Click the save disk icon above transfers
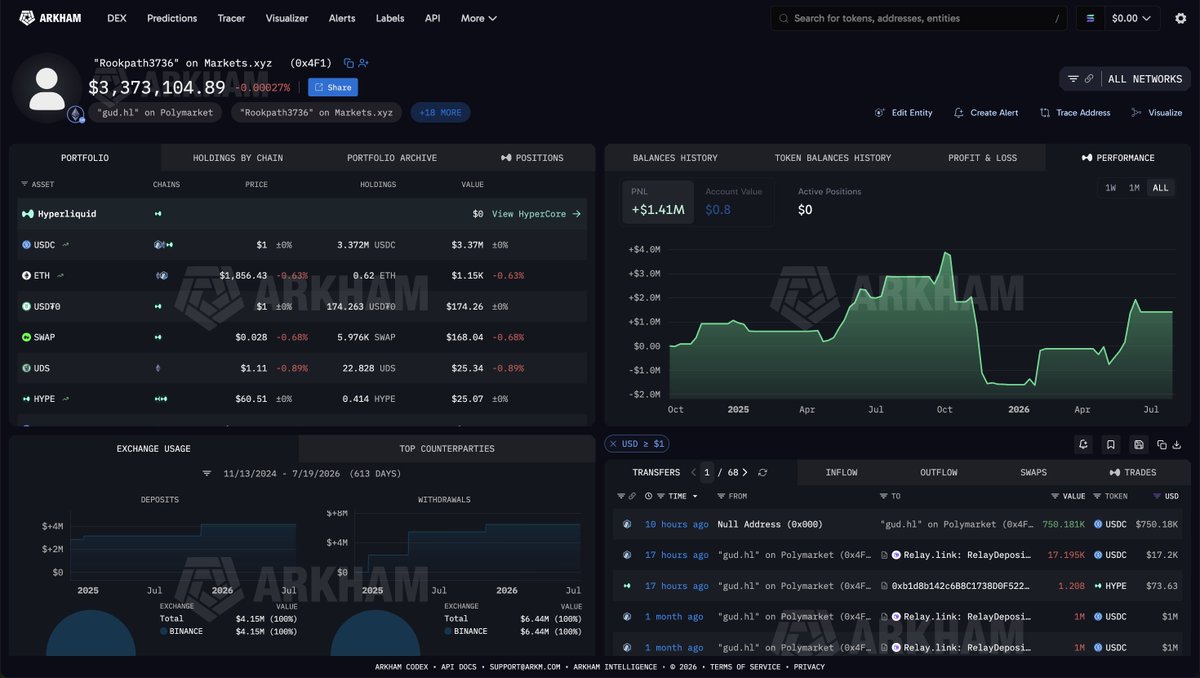Image resolution: width=1200 pixels, height=678 pixels. click(1138, 444)
